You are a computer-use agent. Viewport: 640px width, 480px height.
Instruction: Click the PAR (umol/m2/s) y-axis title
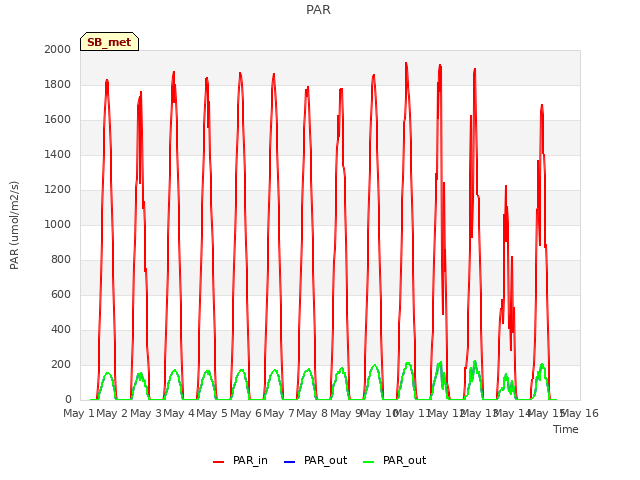(x=14, y=225)
